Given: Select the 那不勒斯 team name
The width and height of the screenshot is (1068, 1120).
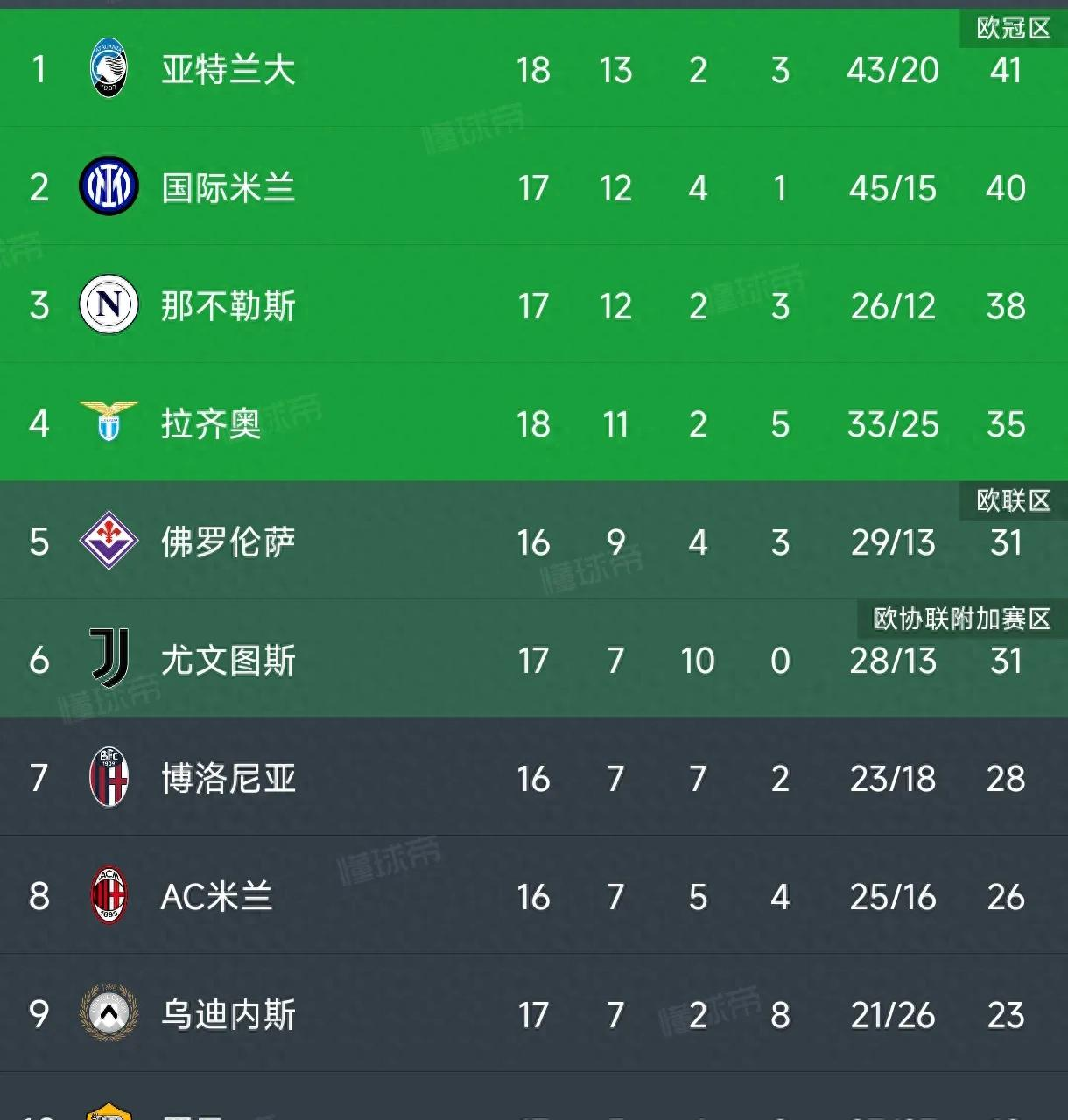Looking at the screenshot, I should (228, 306).
